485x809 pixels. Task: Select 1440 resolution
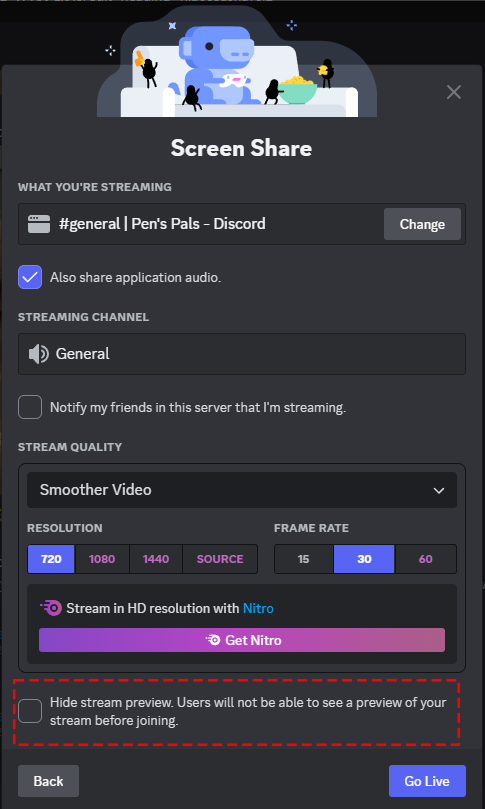[x=156, y=559]
